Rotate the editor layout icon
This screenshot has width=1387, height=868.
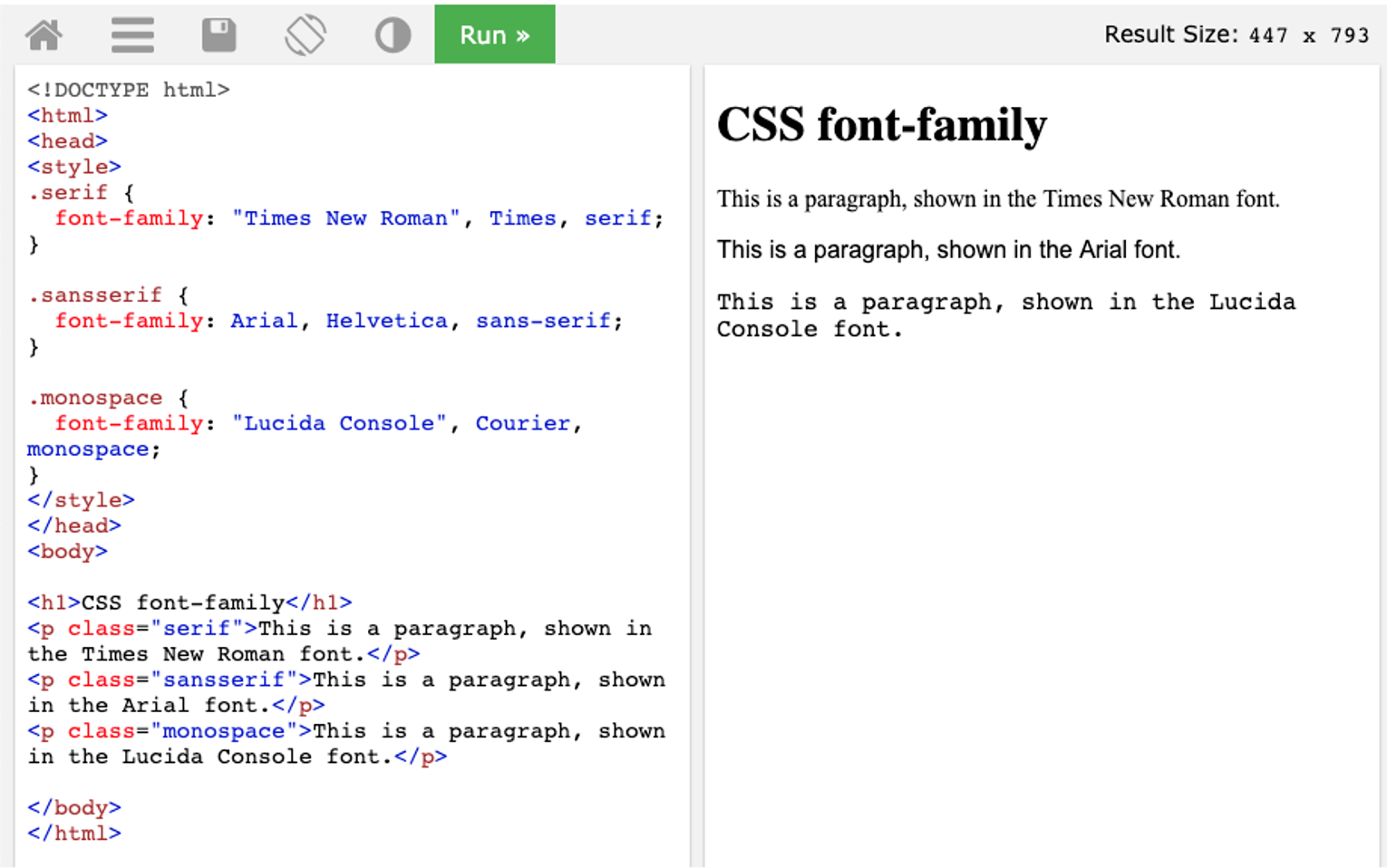click(306, 35)
